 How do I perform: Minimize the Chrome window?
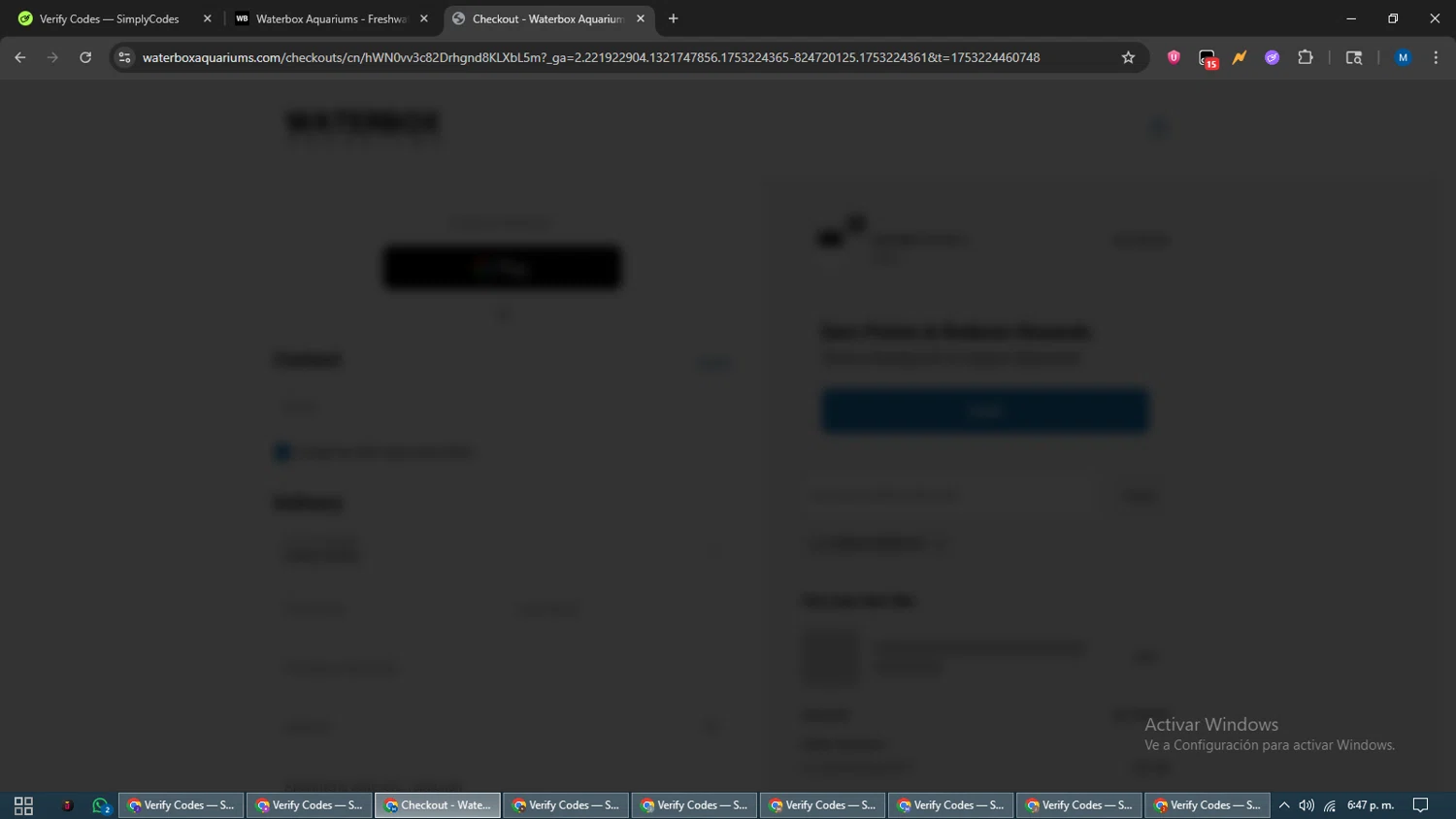1351,18
